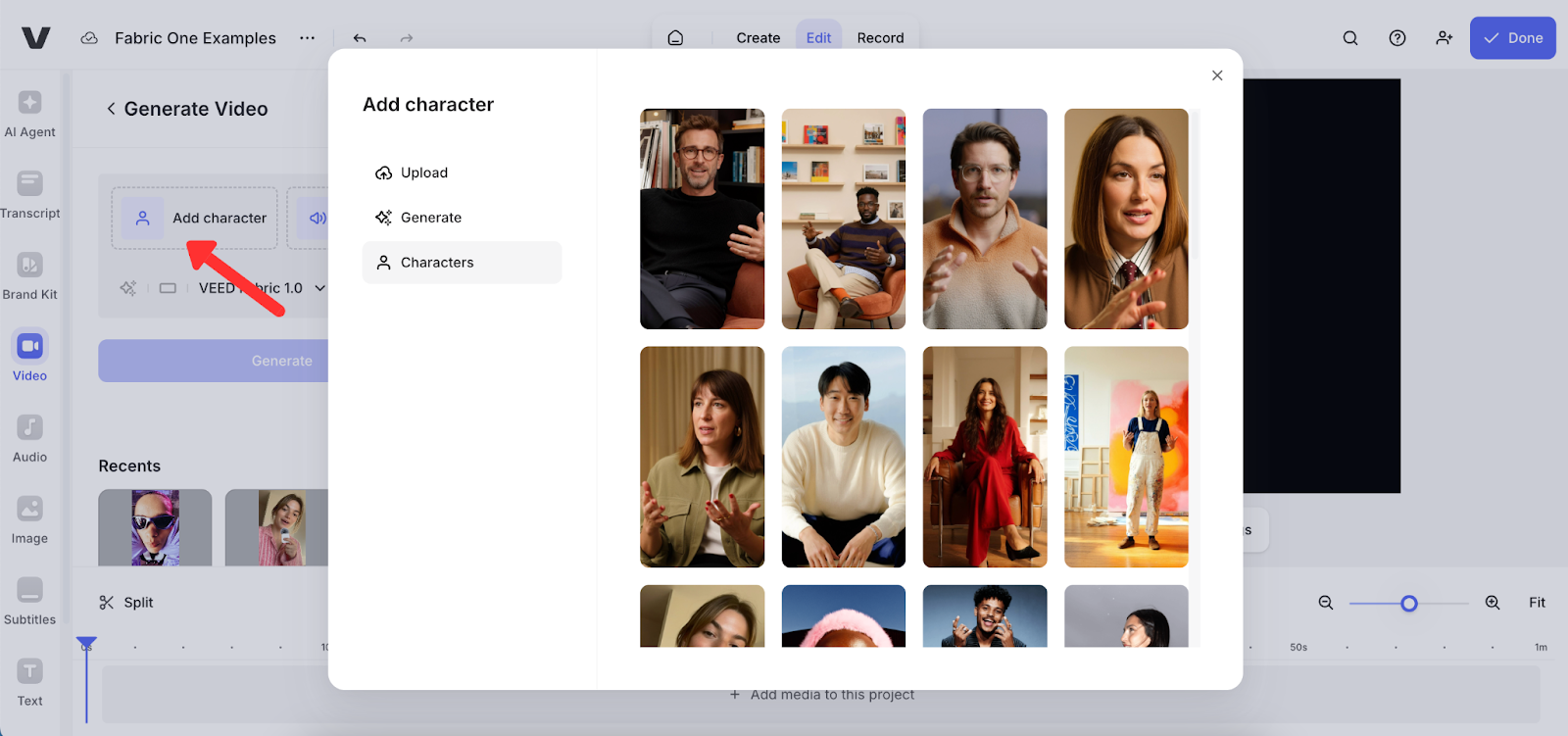
Task: Click the Done button
Action: pyautogui.click(x=1512, y=38)
